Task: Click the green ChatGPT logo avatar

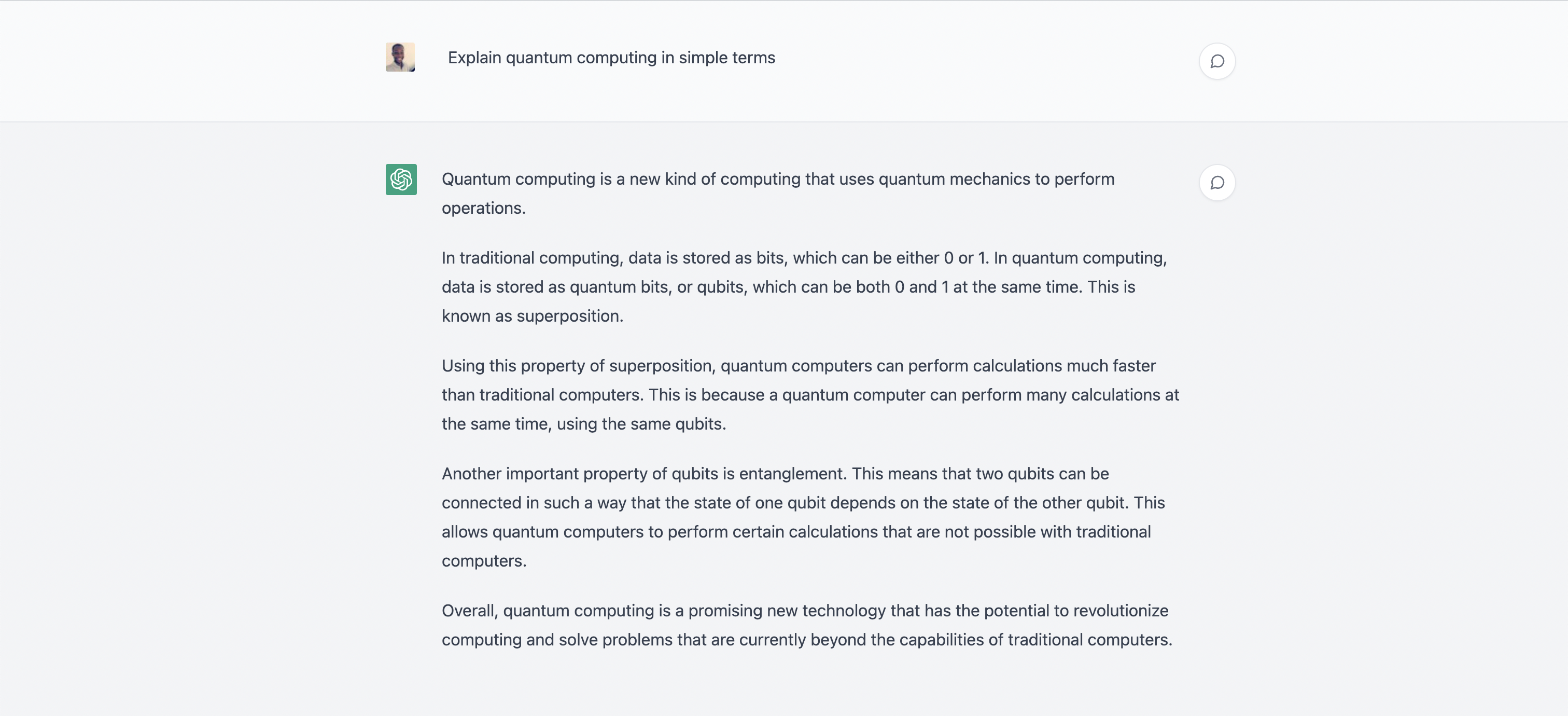Action: tap(401, 180)
